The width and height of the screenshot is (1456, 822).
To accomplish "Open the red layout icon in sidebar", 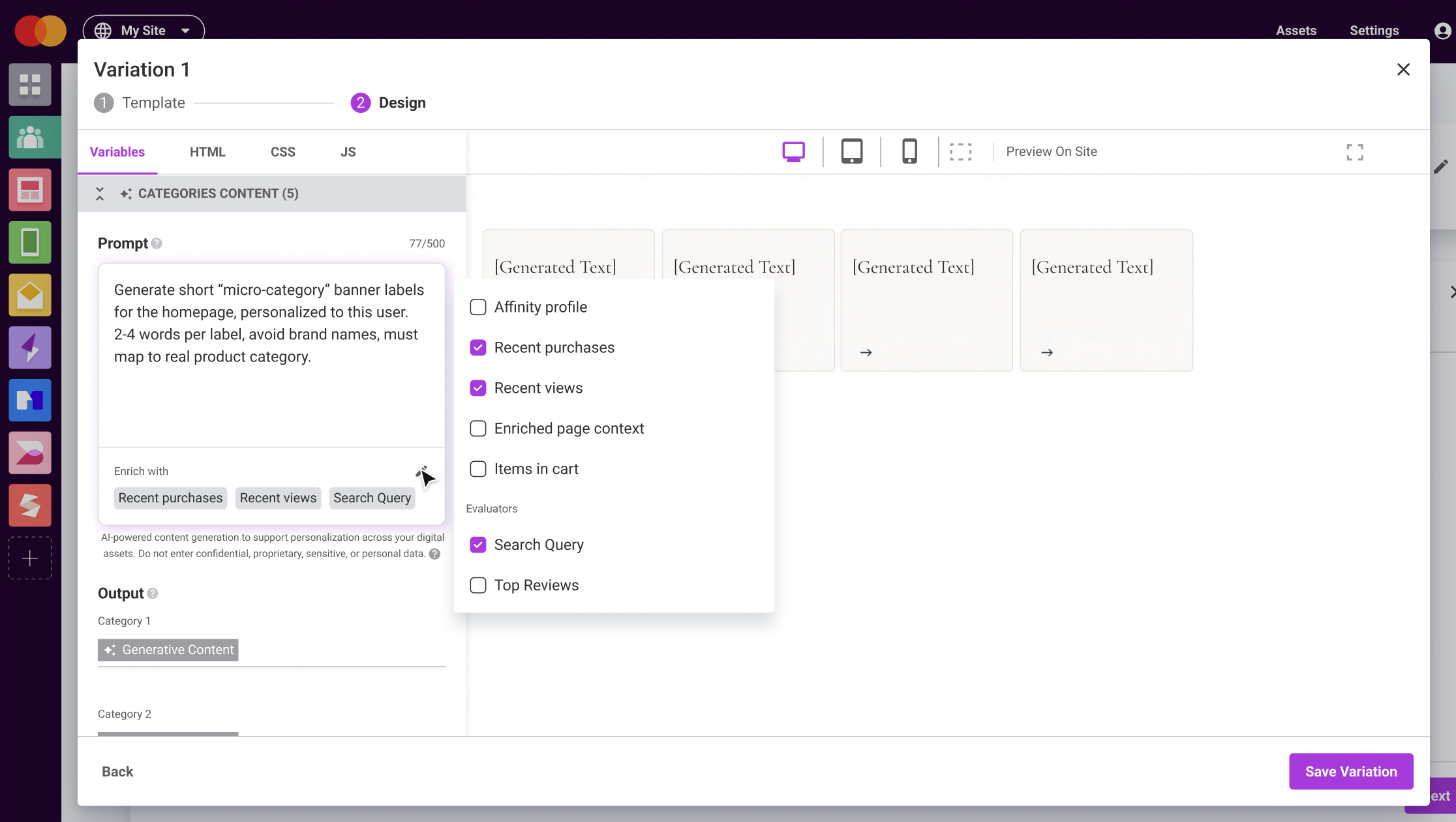I will (30, 190).
